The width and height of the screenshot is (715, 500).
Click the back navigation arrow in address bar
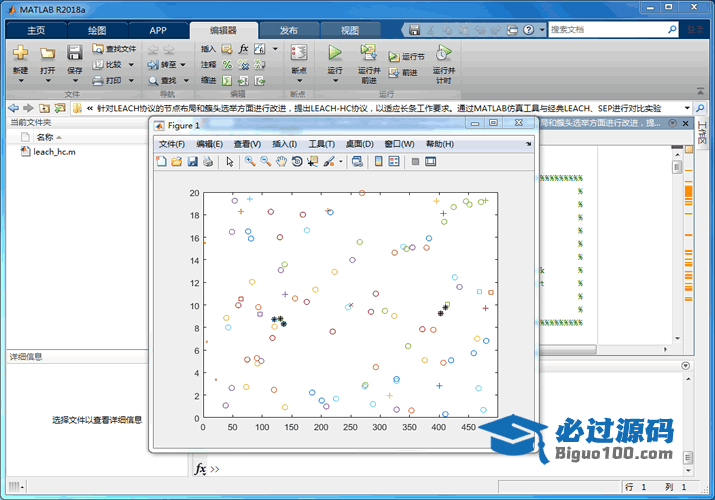tap(14, 108)
